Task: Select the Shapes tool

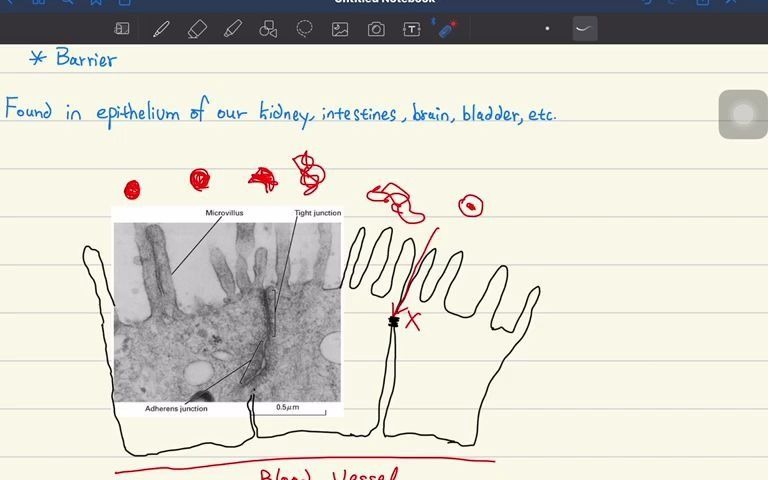Action: (x=268, y=29)
